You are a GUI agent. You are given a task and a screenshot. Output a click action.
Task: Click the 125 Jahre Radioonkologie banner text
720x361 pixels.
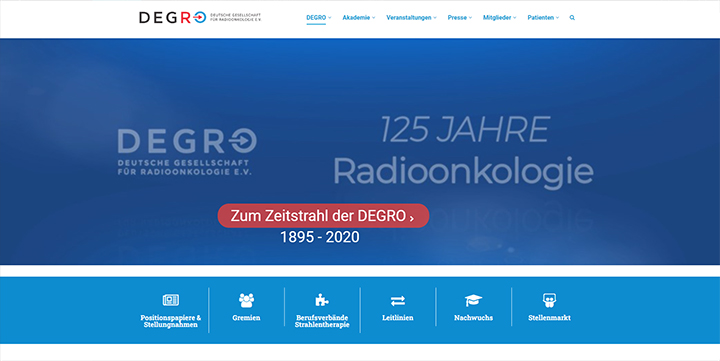coord(463,152)
